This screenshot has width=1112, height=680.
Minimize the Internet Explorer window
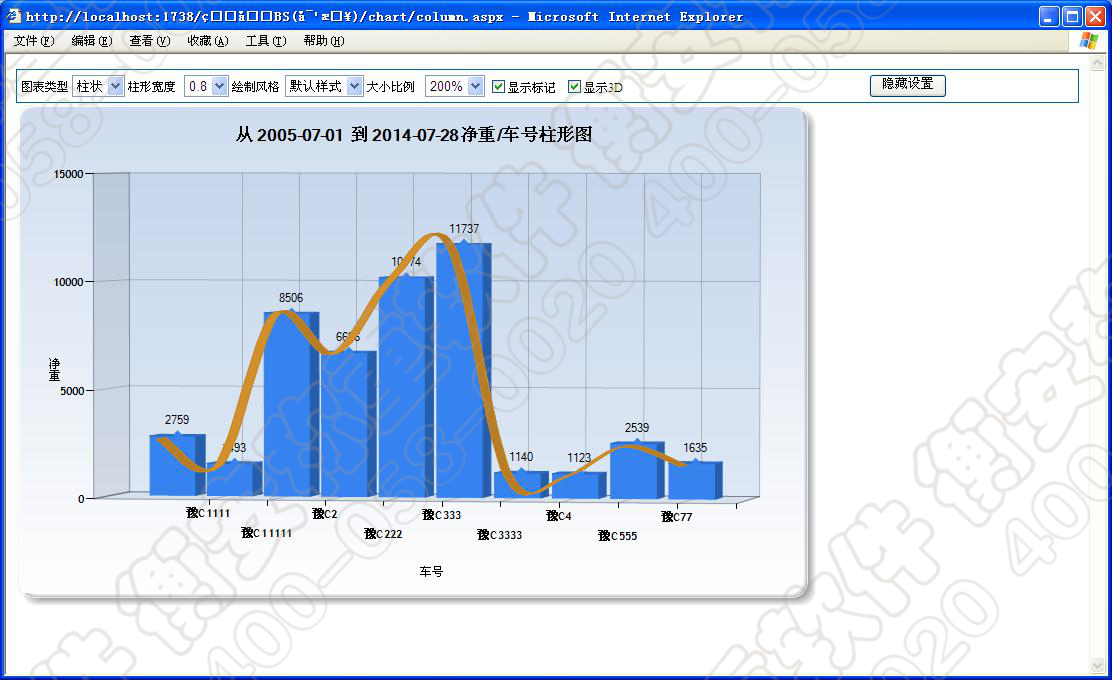click(x=1049, y=17)
